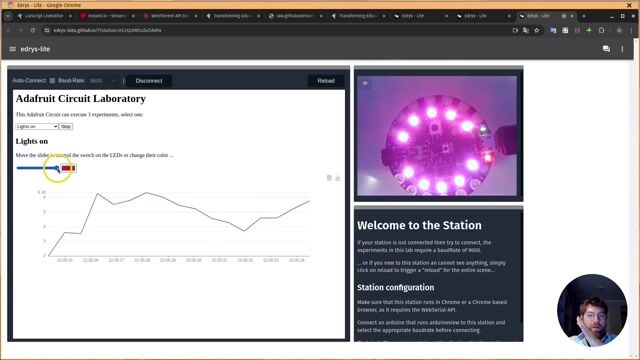Viewport: 640px width, 360px height.
Task: Click the Adafruit Circuit Laboratory heading
Action: pos(81,99)
